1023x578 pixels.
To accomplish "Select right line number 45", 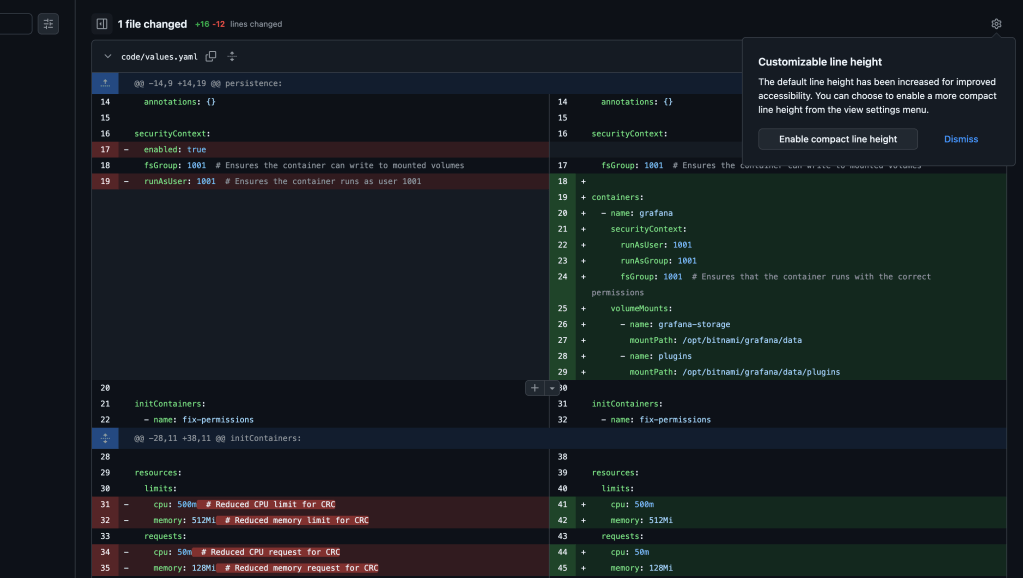I will [562, 568].
